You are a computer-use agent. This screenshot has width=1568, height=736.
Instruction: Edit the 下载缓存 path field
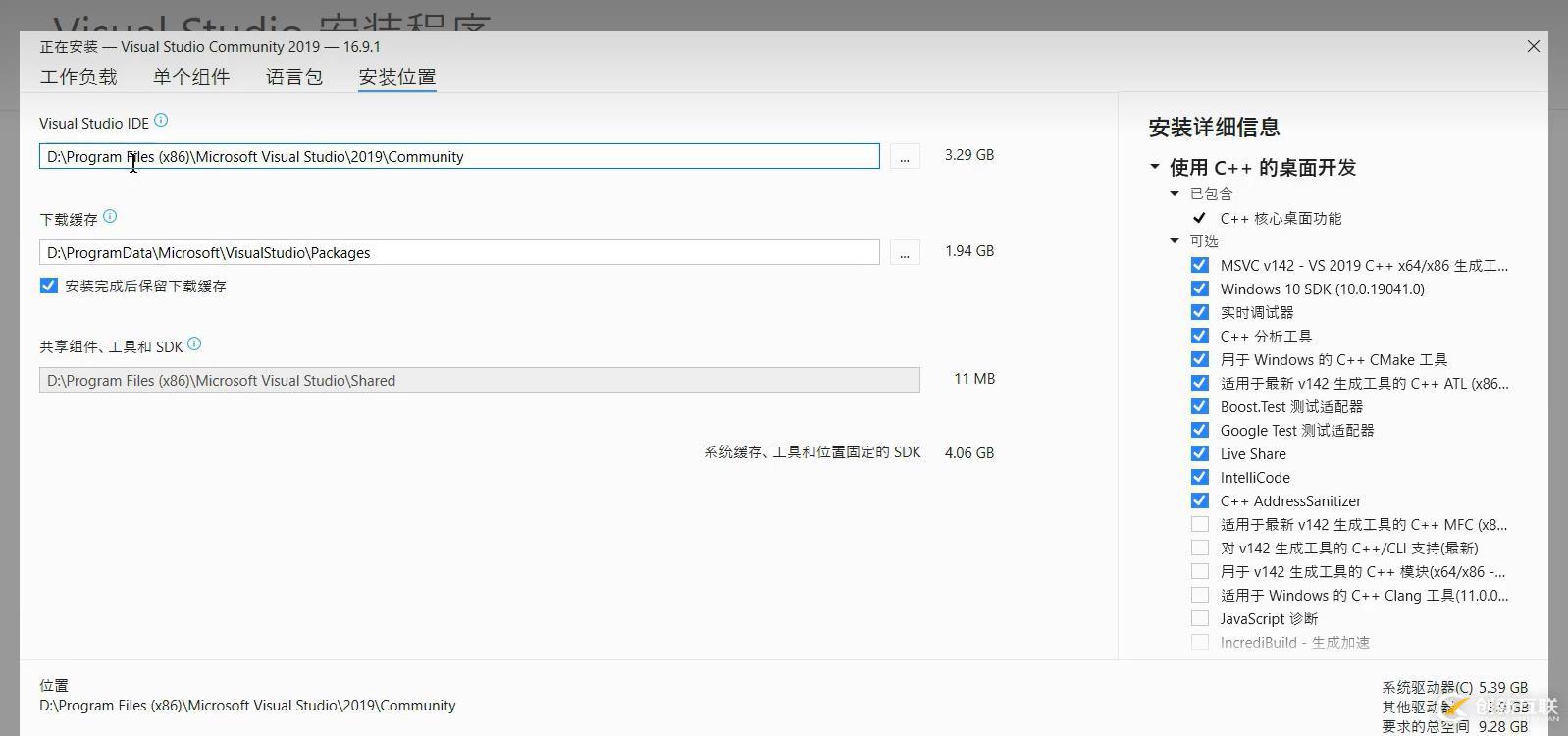pyautogui.click(x=459, y=252)
